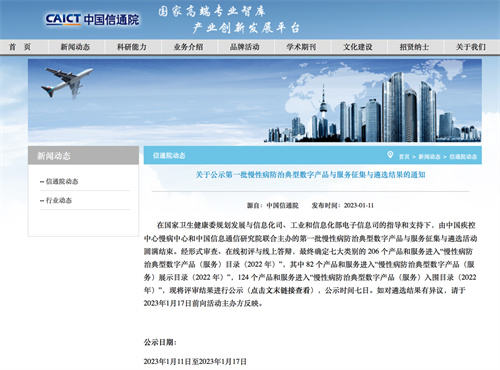Image resolution: width=500 pixels, height=370 pixels.
Task: Click the location pin icon in breadcrumb
Action: pyautogui.click(x=390, y=155)
